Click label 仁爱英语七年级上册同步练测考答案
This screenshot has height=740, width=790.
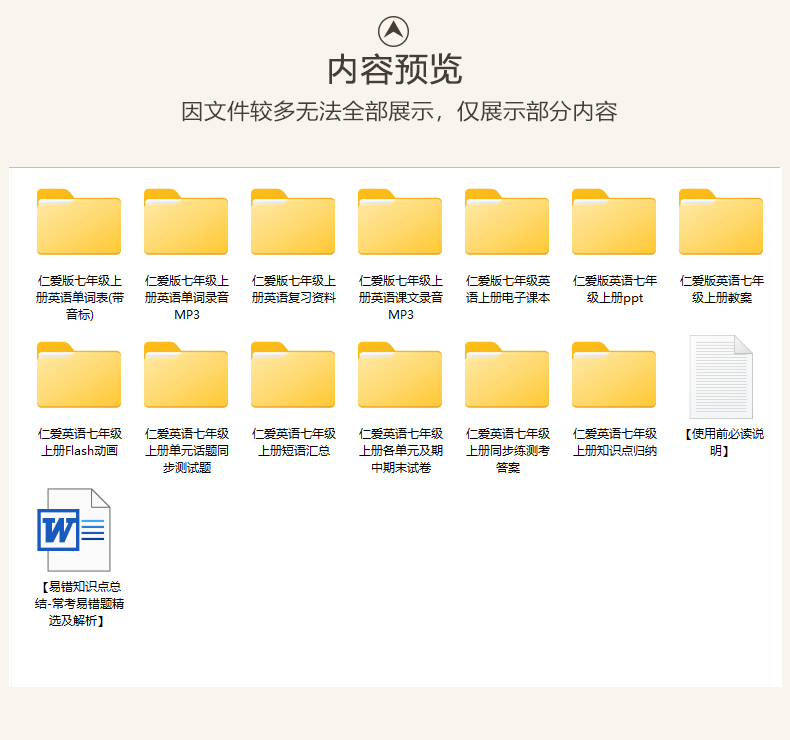tap(508, 451)
